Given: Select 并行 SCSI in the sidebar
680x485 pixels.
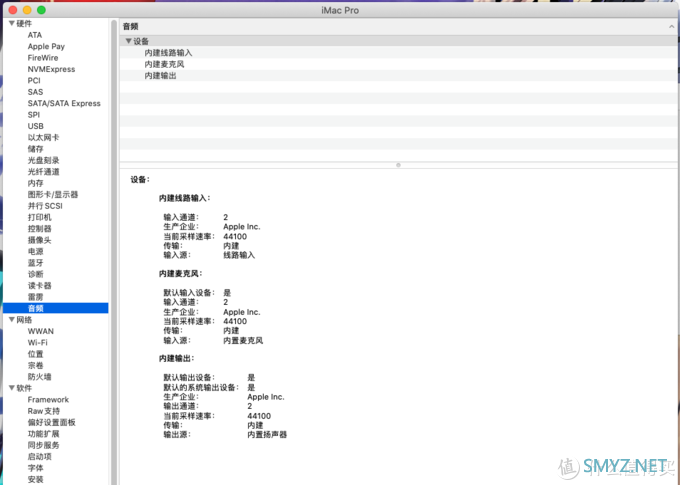Looking at the screenshot, I should point(45,206).
